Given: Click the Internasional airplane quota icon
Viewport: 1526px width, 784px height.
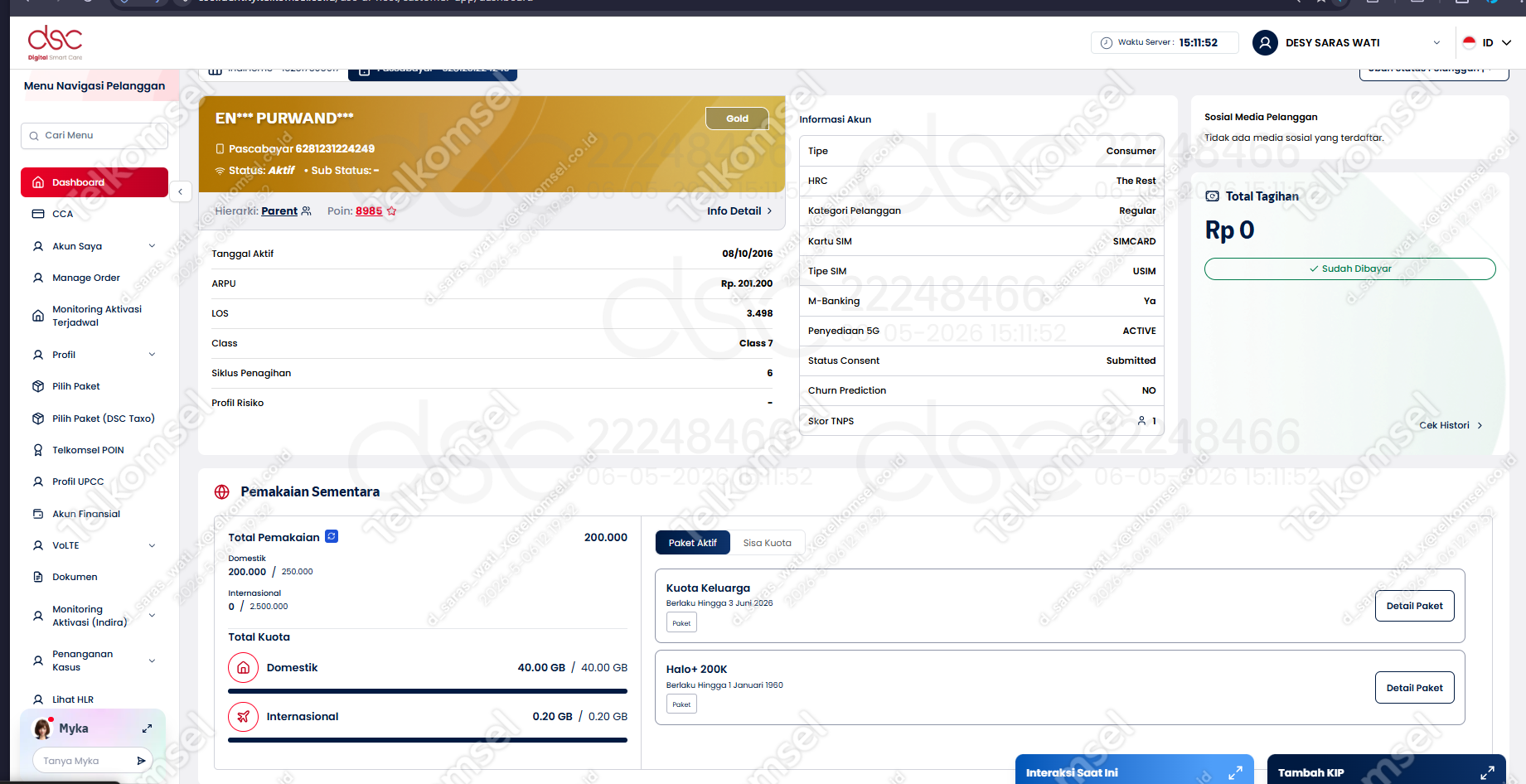Looking at the screenshot, I should click(x=243, y=717).
